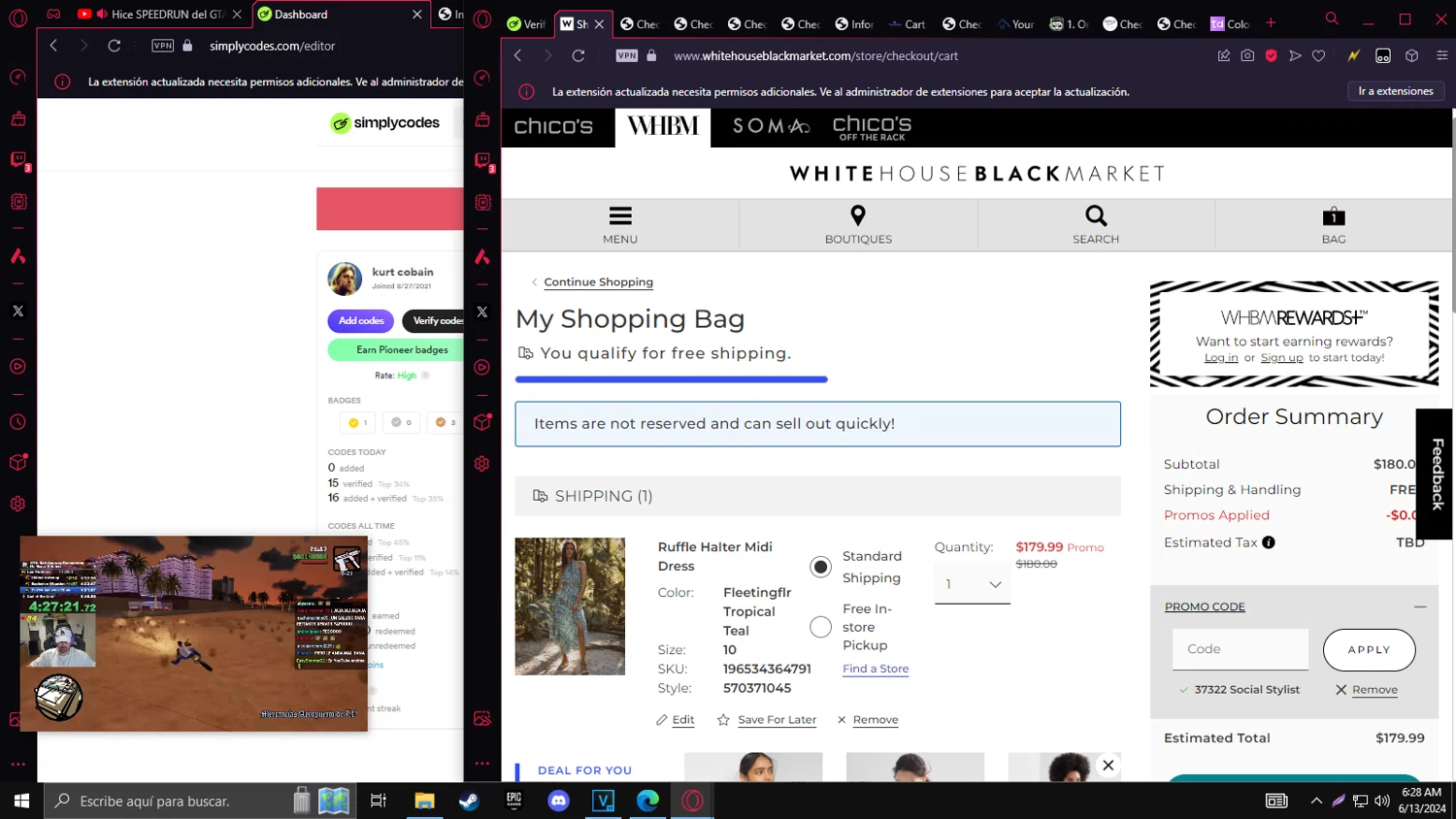Switch to the Dashboard browser tab
This screenshot has width=1456, height=819.
pos(340,15)
